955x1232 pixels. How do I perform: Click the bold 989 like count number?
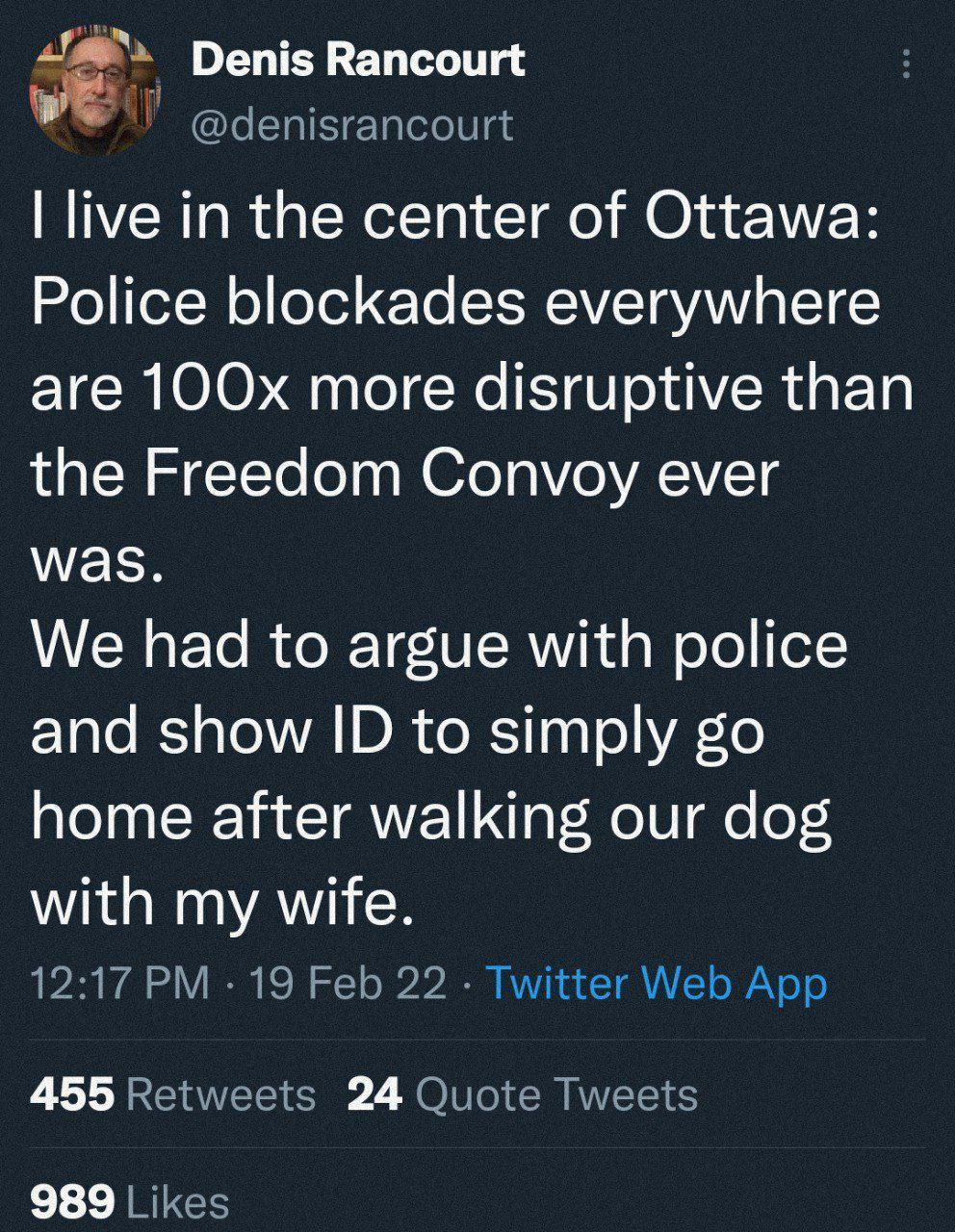click(x=73, y=1201)
